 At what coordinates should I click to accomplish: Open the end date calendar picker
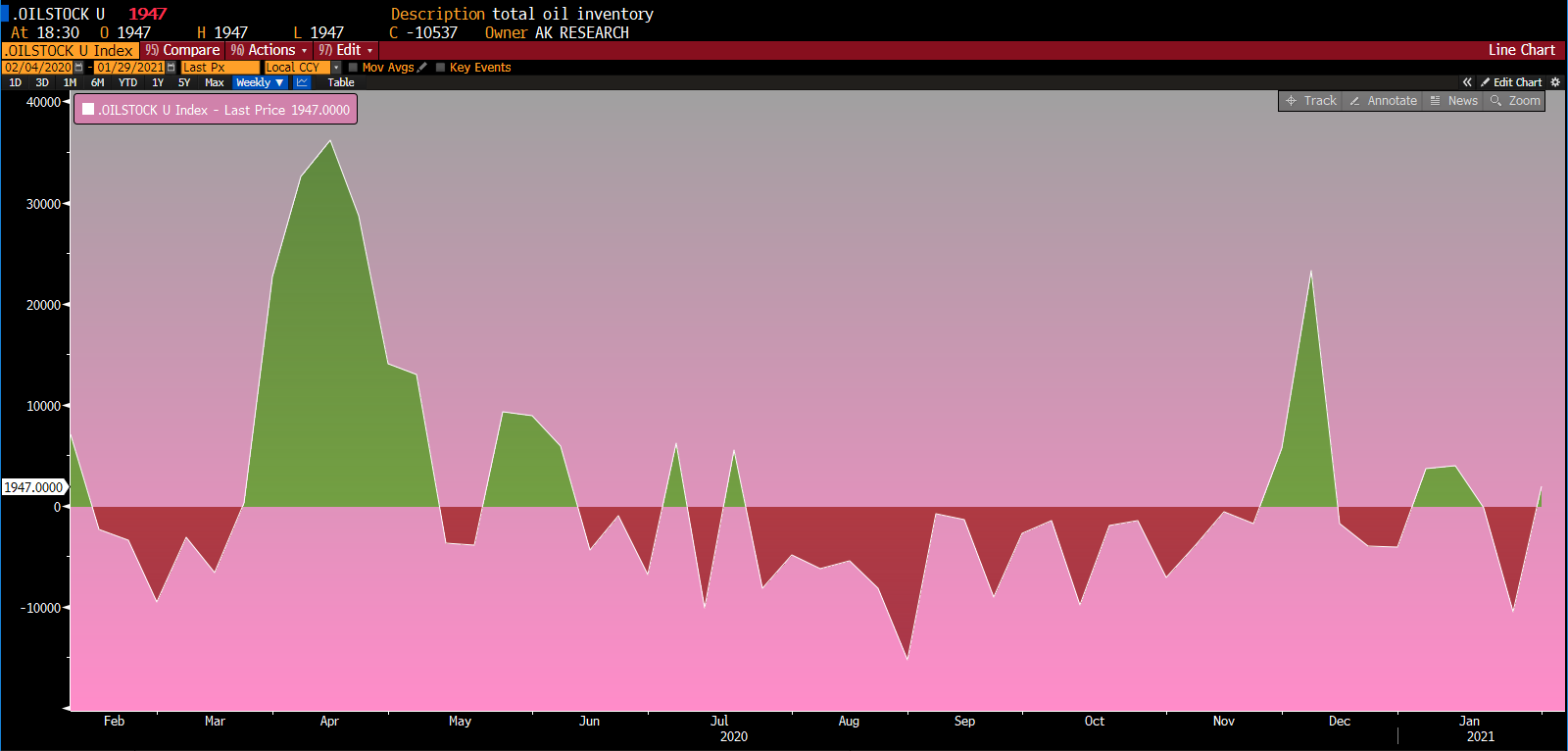(171, 68)
